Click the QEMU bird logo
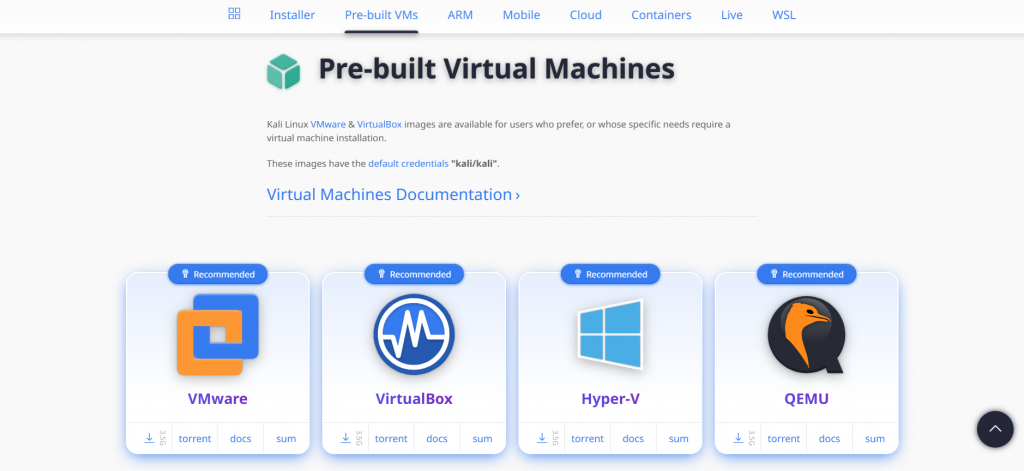The width and height of the screenshot is (1024, 471). tap(807, 334)
